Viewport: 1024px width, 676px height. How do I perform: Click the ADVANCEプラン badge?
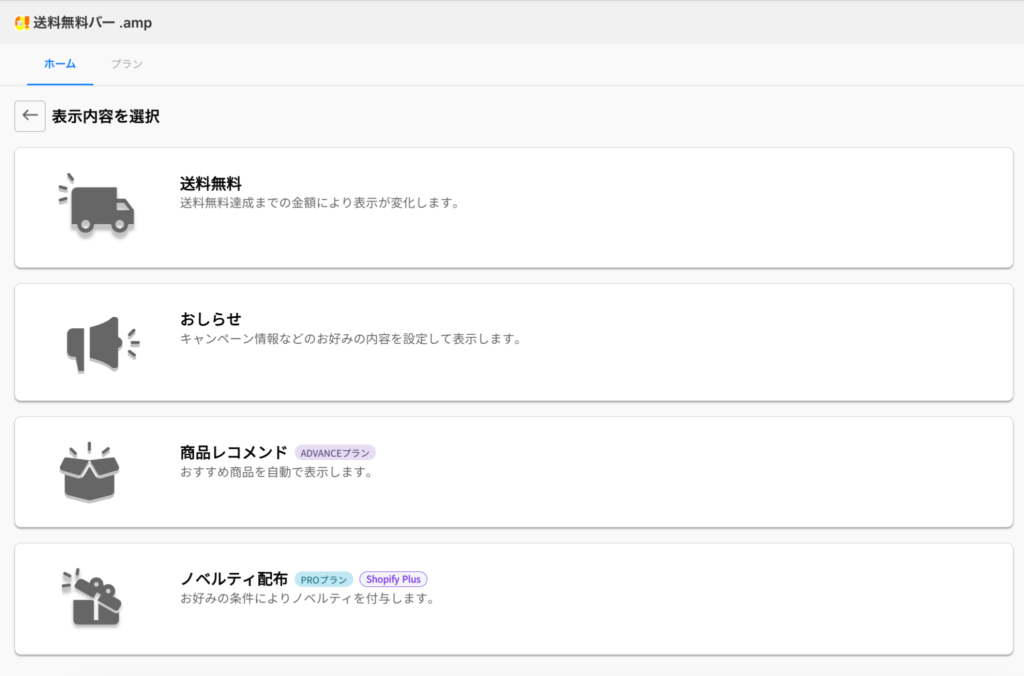335,453
